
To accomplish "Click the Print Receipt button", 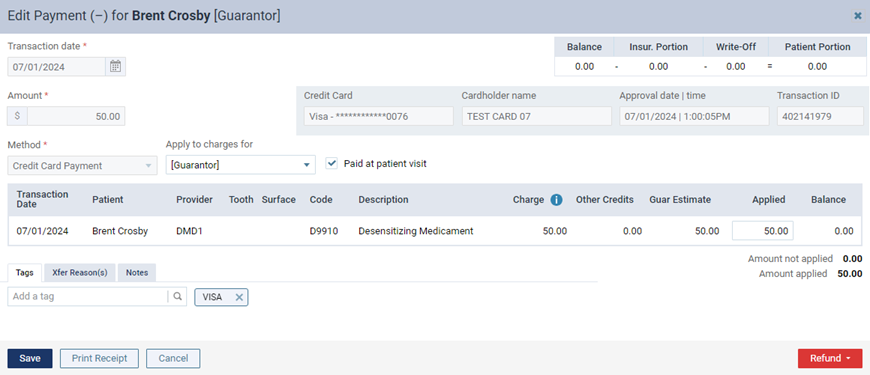I will [99, 358].
